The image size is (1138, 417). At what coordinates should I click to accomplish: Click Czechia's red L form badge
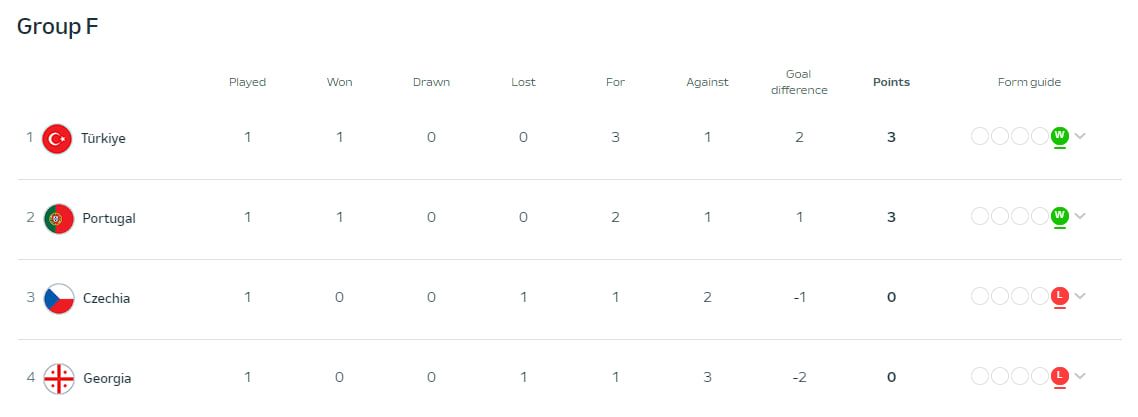pyautogui.click(x=1060, y=296)
